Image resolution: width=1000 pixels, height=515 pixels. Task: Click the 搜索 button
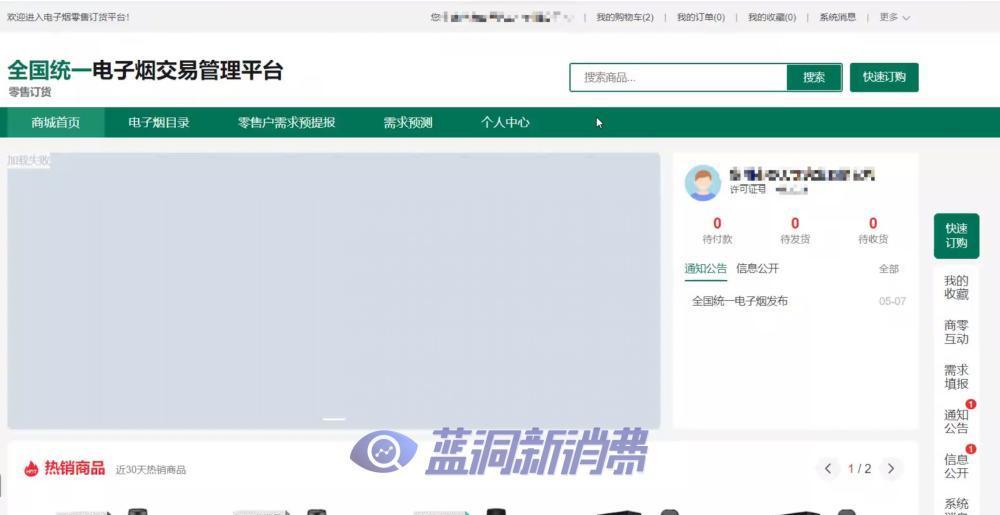tap(814, 77)
